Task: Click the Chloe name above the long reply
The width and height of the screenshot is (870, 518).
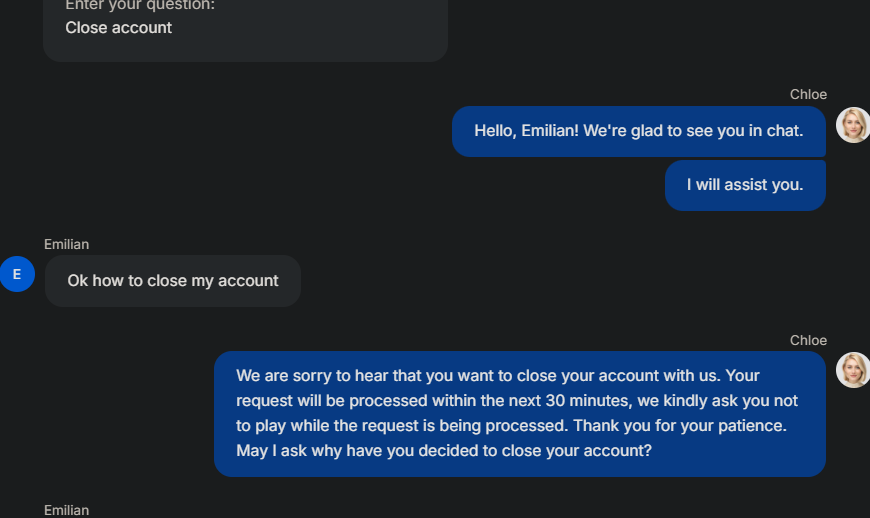Action: click(808, 340)
